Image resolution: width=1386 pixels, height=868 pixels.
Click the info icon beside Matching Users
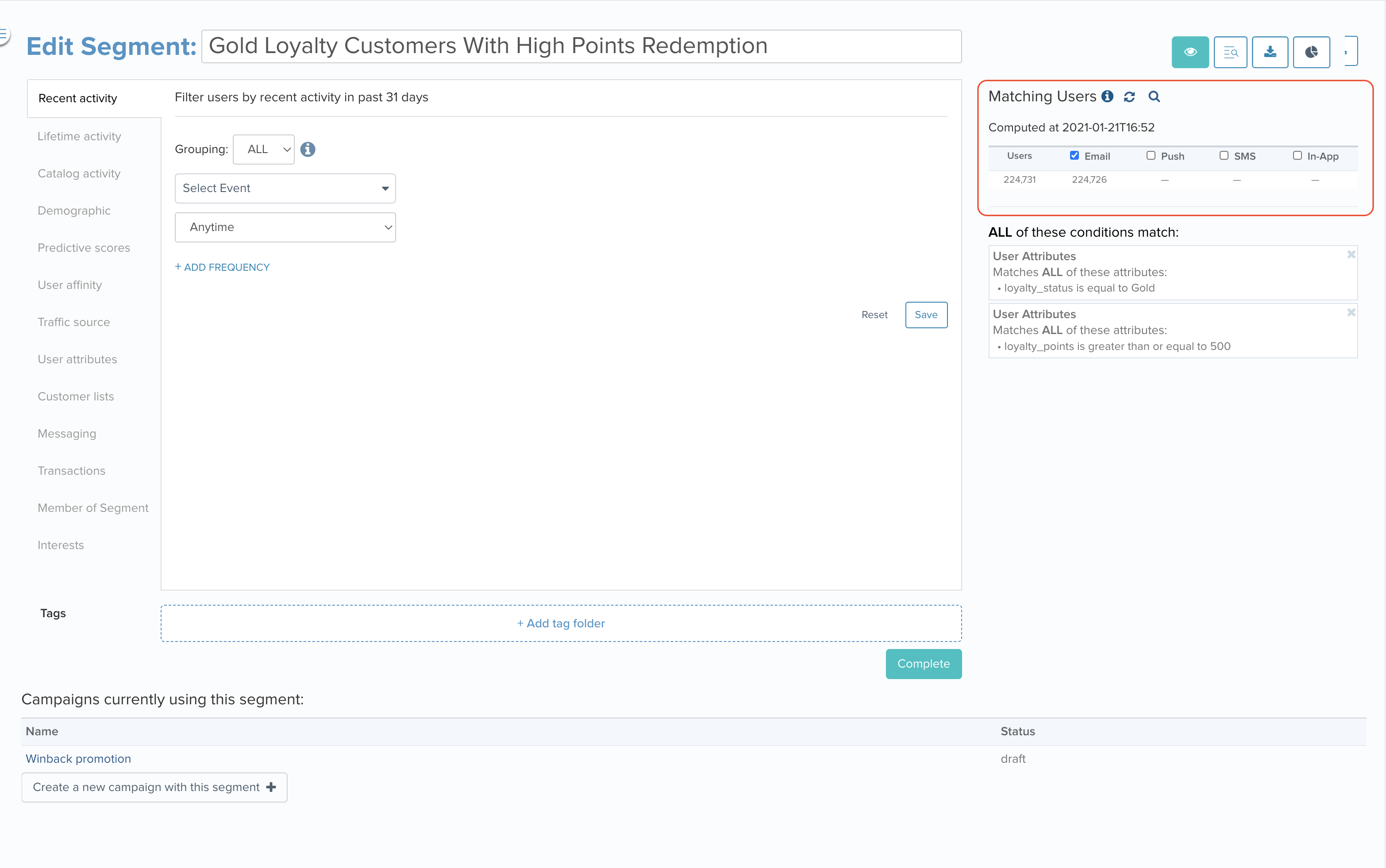tap(1108, 96)
